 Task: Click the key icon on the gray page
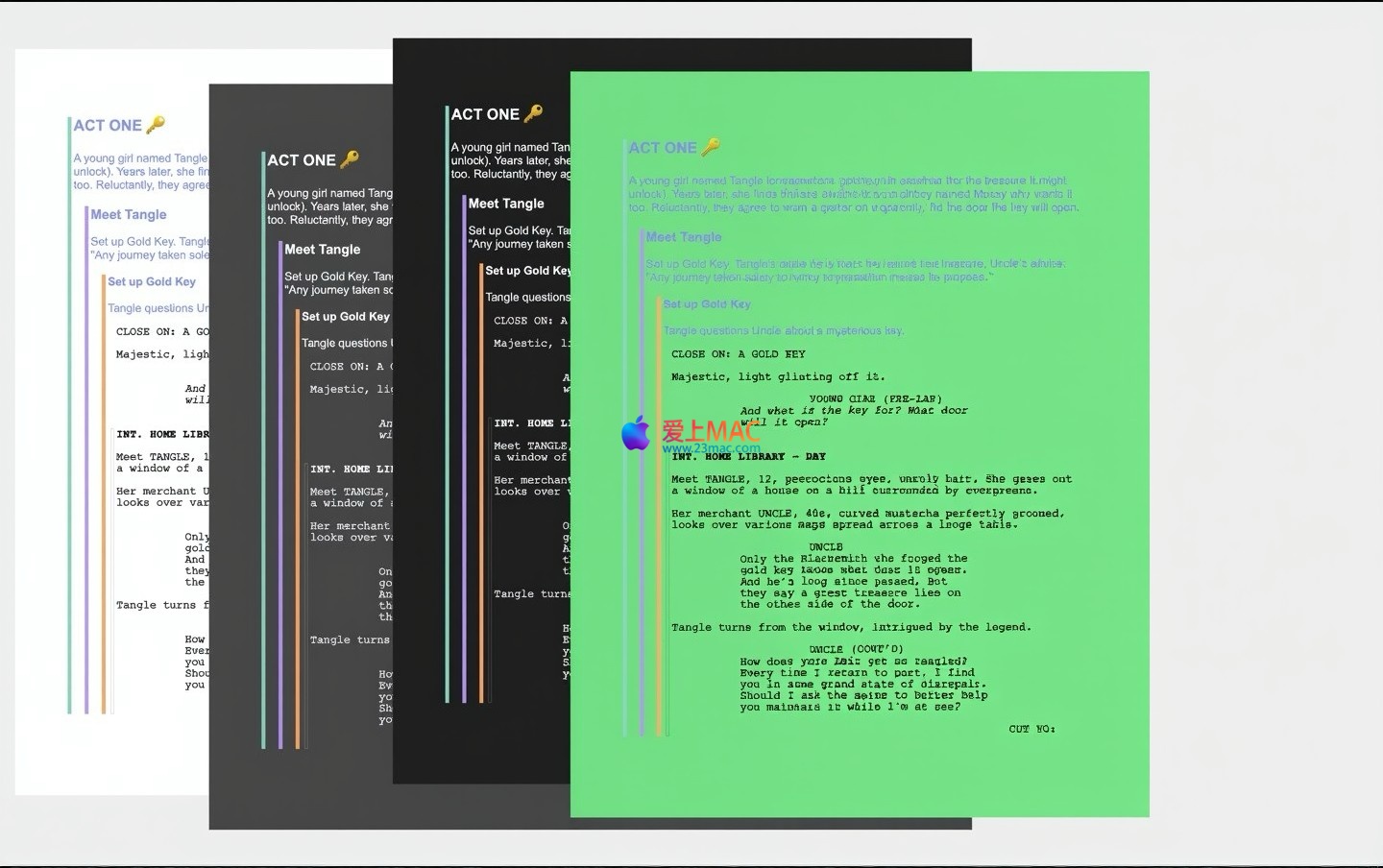(x=350, y=158)
